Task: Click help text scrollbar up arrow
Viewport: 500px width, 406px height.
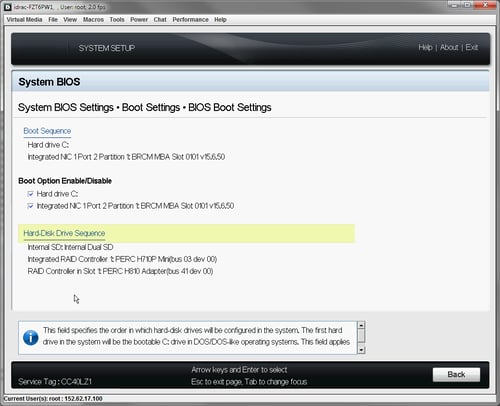Action: [x=361, y=325]
